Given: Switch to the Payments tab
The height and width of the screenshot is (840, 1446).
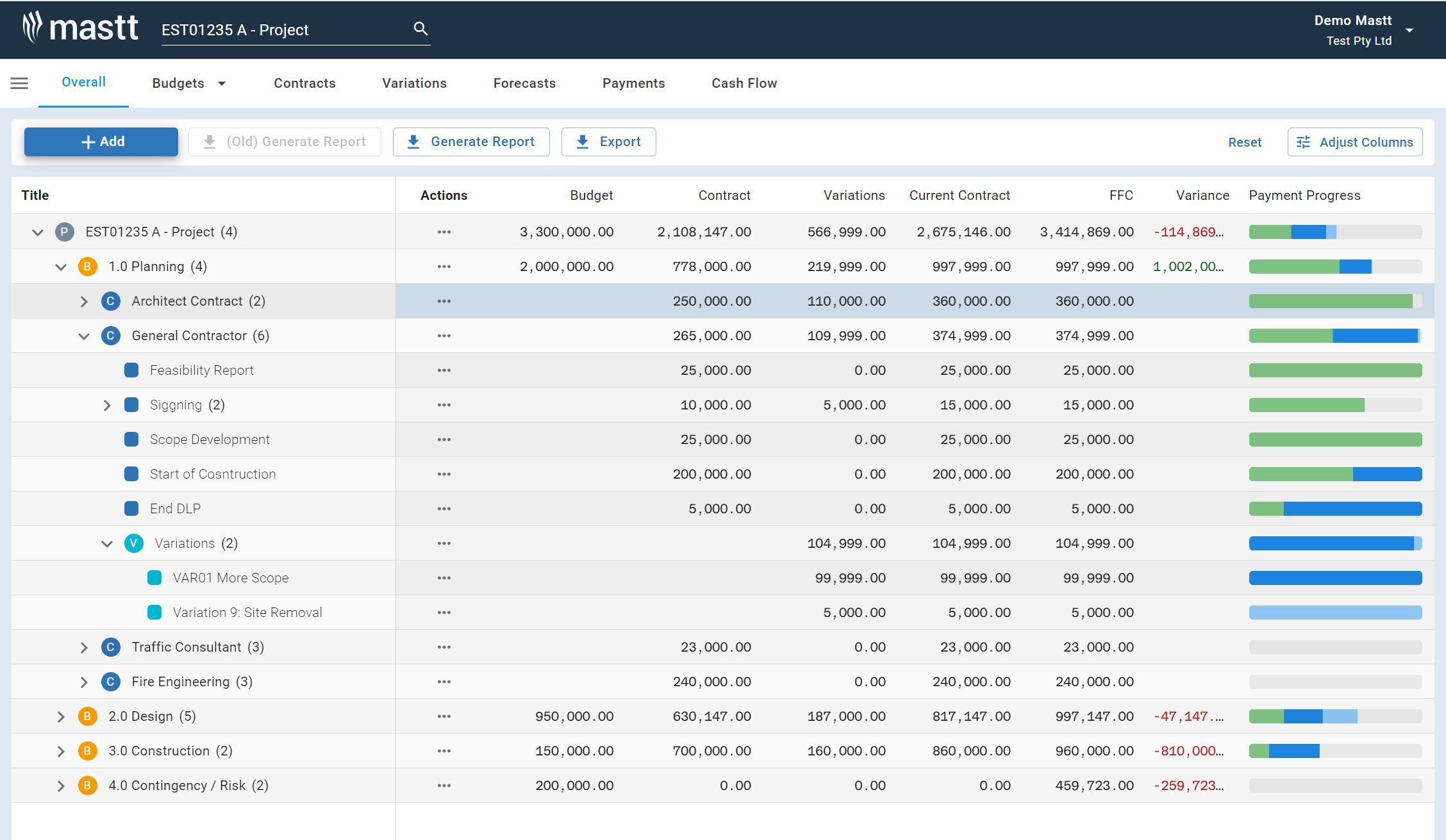Looking at the screenshot, I should coord(633,83).
